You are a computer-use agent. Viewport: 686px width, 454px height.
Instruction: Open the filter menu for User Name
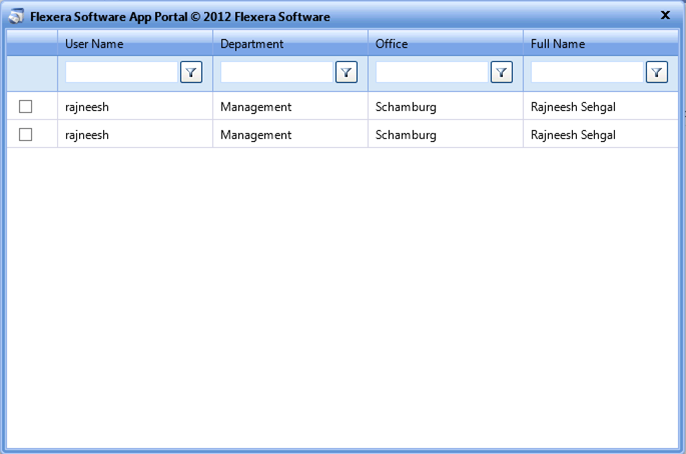[191, 72]
